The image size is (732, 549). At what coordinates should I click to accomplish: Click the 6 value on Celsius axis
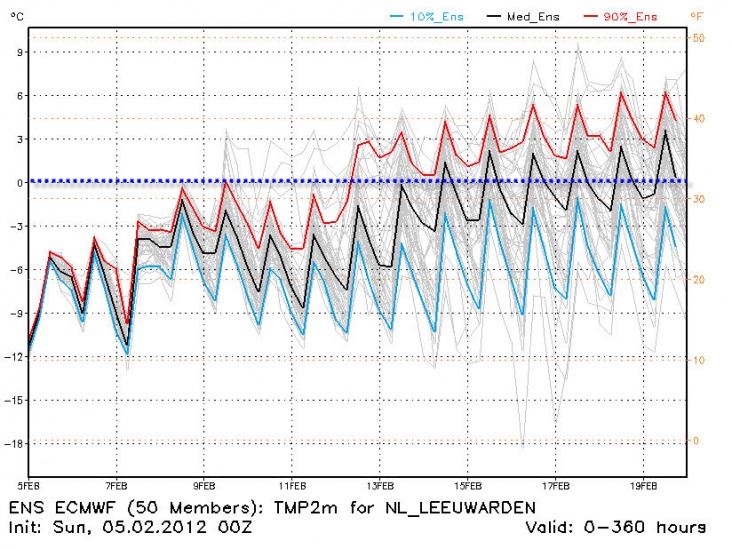pyautogui.click(x=20, y=96)
